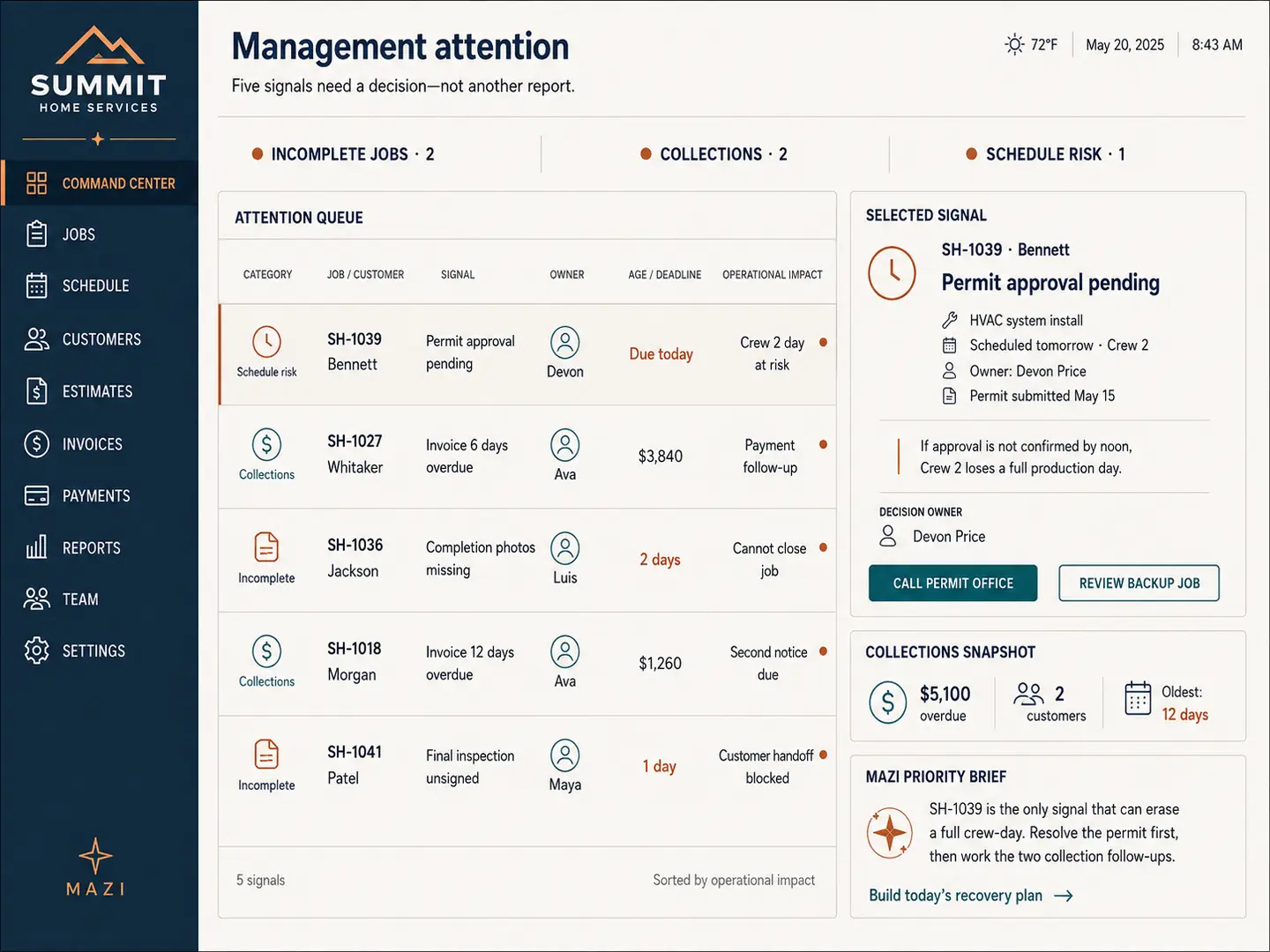Click the Age / Deadline column header
Viewport: 1270px width, 952px height.
(x=665, y=275)
